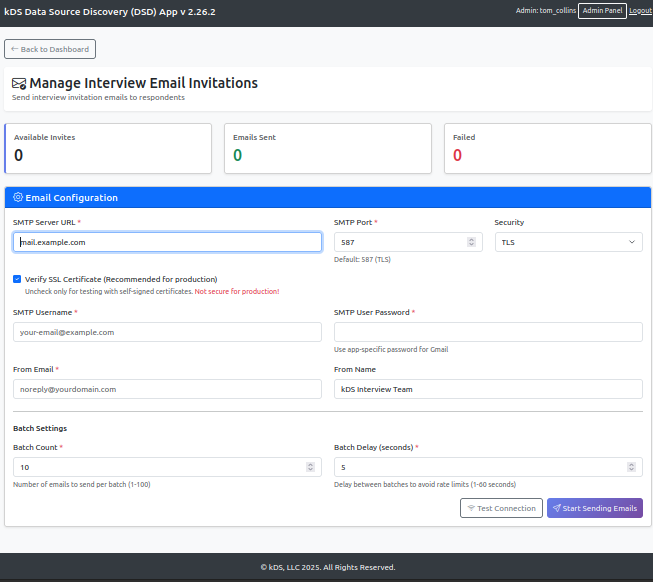The height and width of the screenshot is (582, 653).
Task: Click the Logout link
Action: pyautogui.click(x=640, y=10)
